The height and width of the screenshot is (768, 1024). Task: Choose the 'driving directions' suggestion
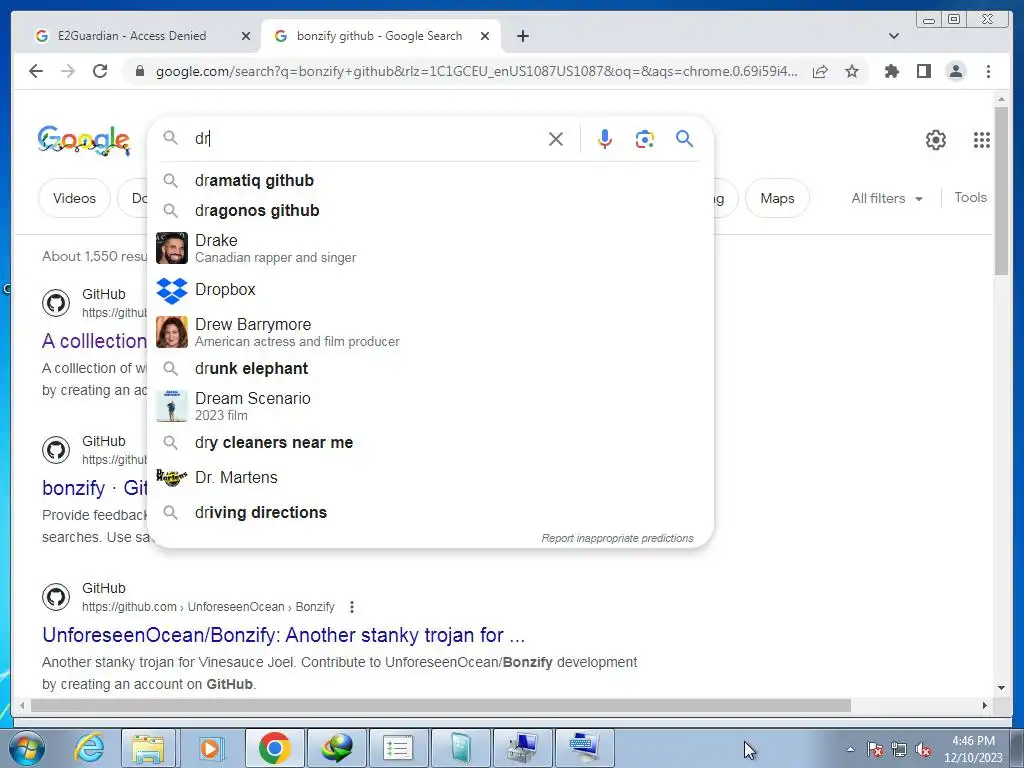pyautogui.click(x=430, y=512)
